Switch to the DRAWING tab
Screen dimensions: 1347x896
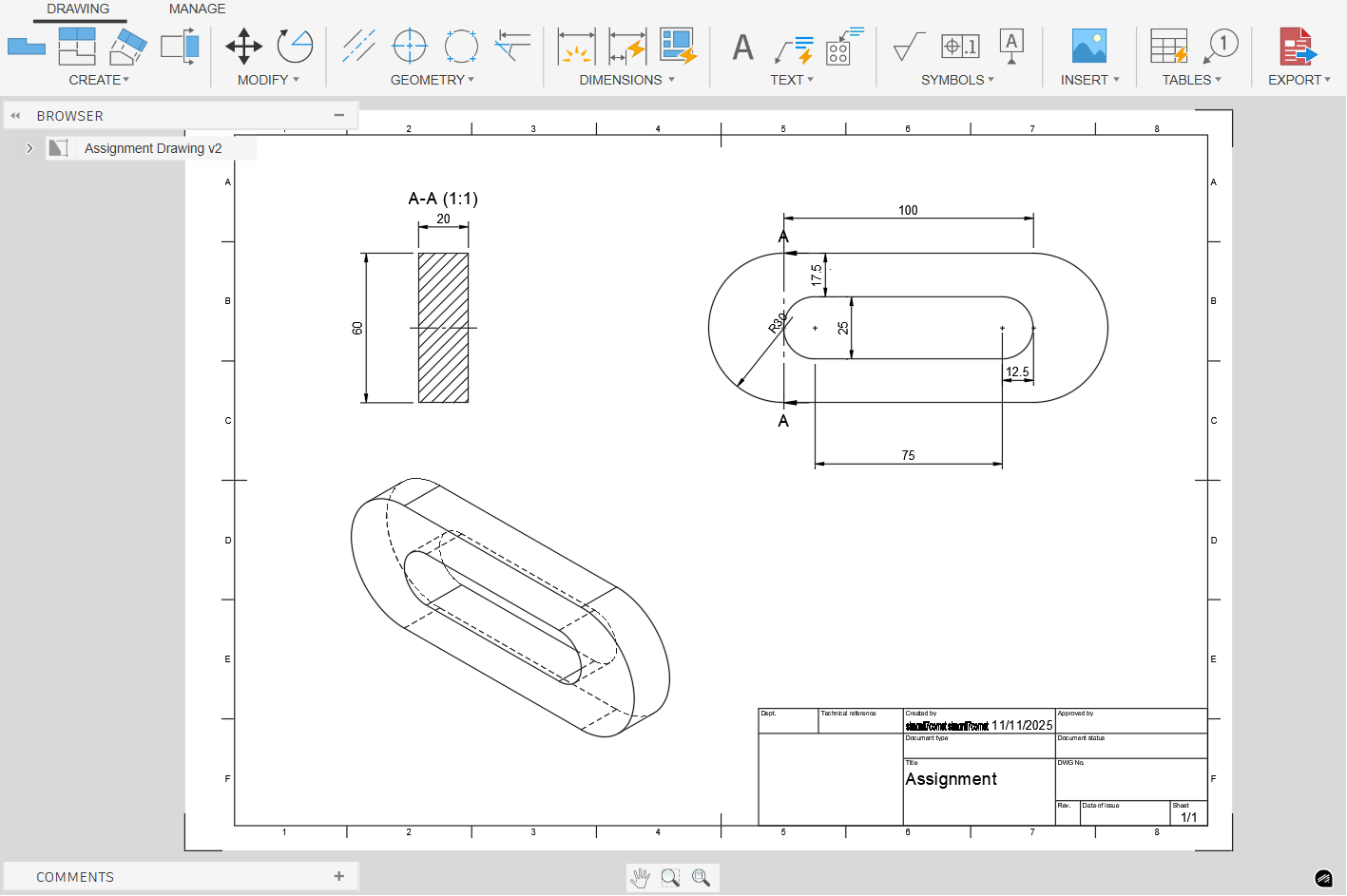(x=78, y=9)
